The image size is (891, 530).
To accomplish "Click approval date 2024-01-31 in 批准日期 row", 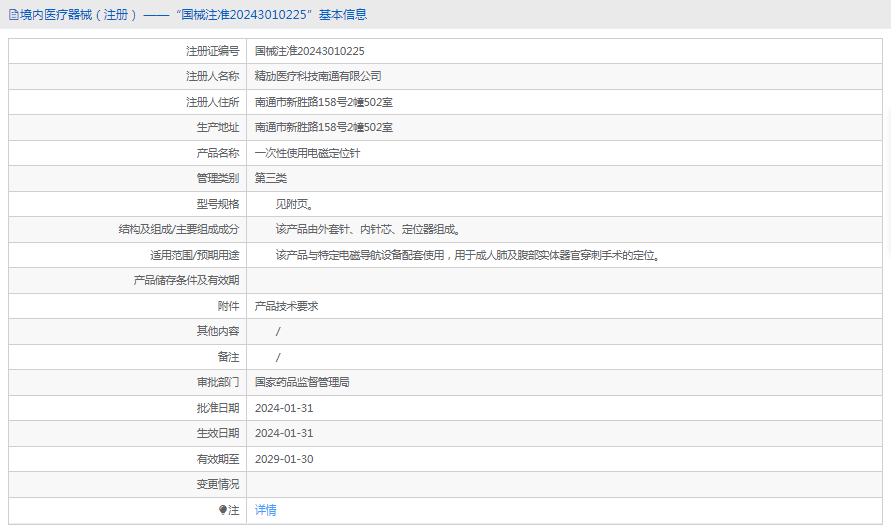I will pyautogui.click(x=284, y=408).
